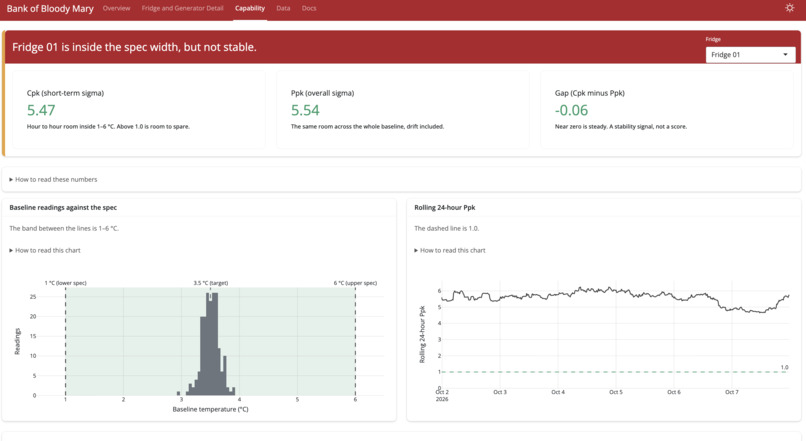Click the 'Oct 5' axis tick label
This screenshot has height=441, width=806.
coord(616,392)
